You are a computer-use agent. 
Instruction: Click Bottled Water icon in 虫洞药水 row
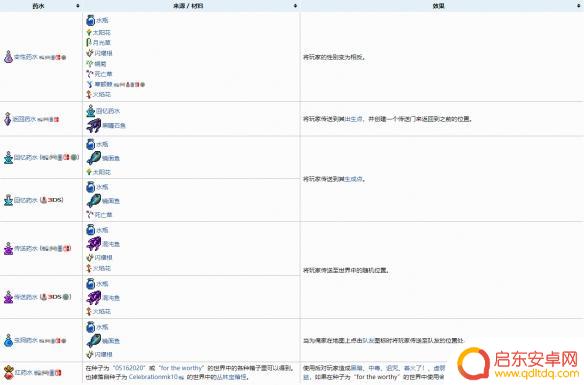pos(91,327)
